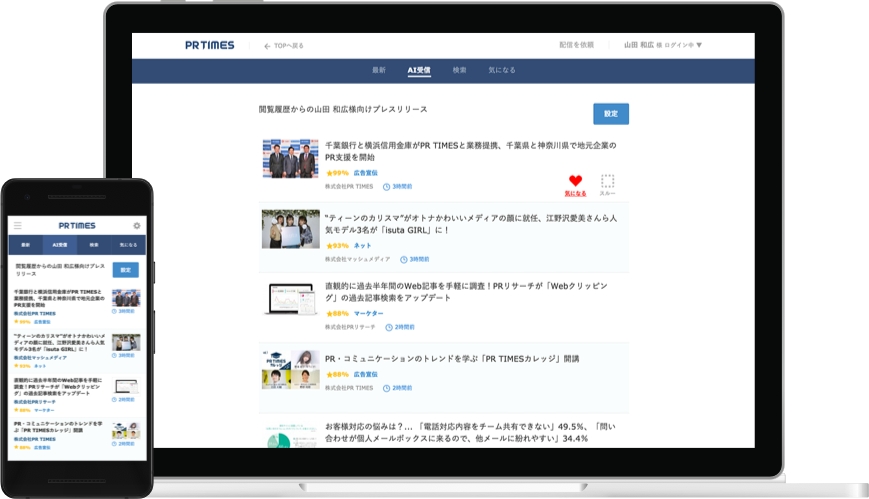869x499 pixels.
Task: Click the 88% rating on the Webクリッピング release
Action: click(x=338, y=314)
